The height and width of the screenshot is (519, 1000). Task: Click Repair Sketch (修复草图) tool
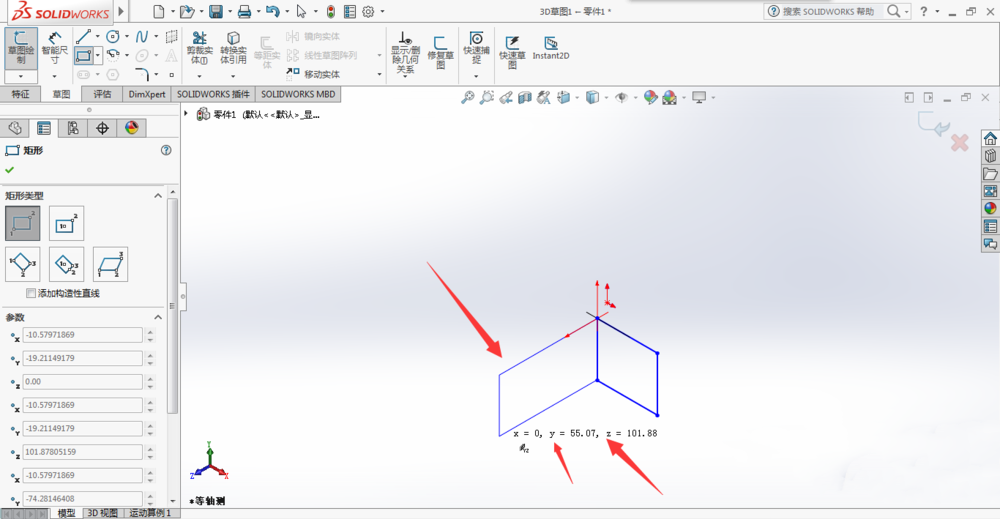coord(440,52)
